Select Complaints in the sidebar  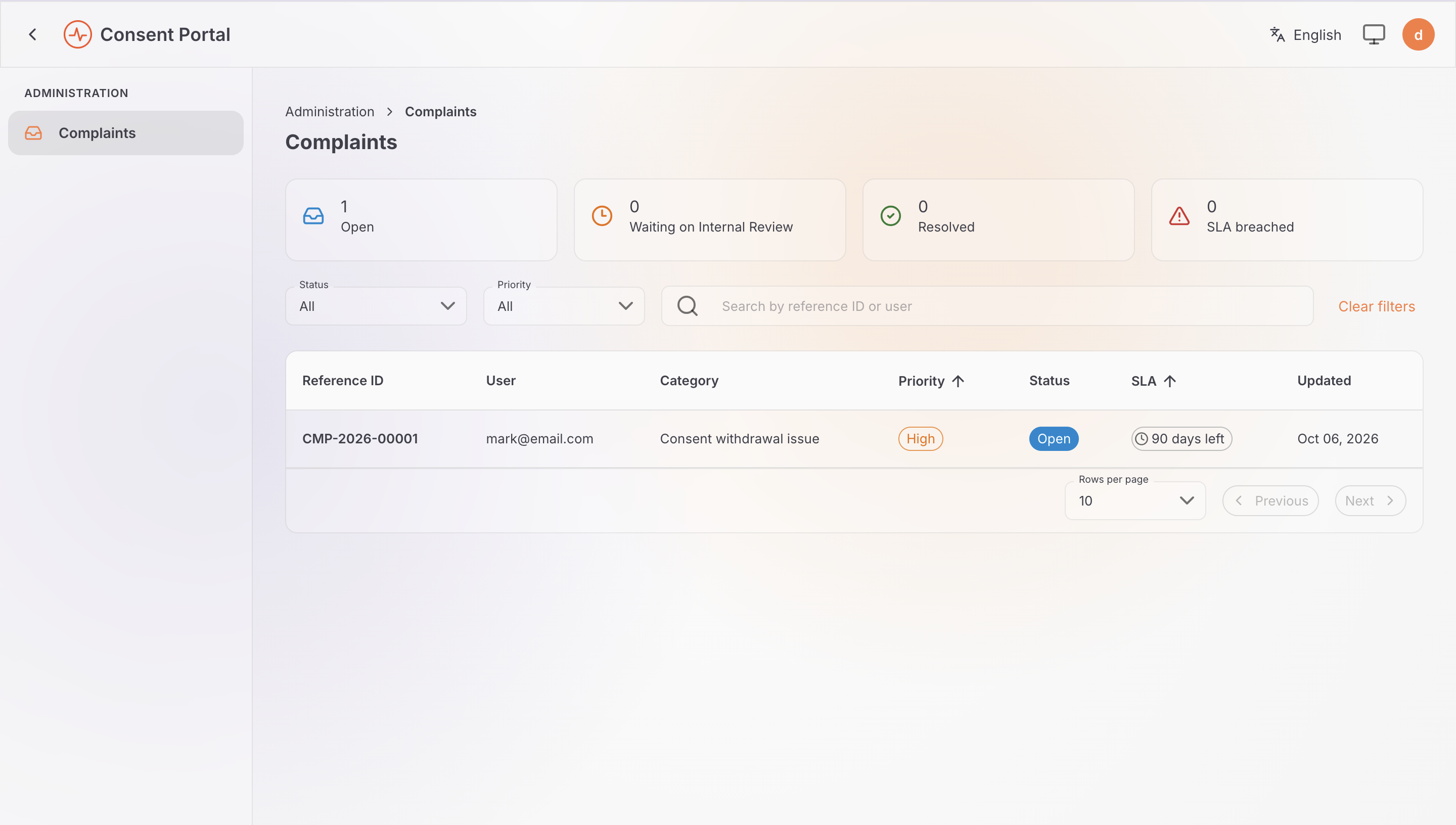126,133
